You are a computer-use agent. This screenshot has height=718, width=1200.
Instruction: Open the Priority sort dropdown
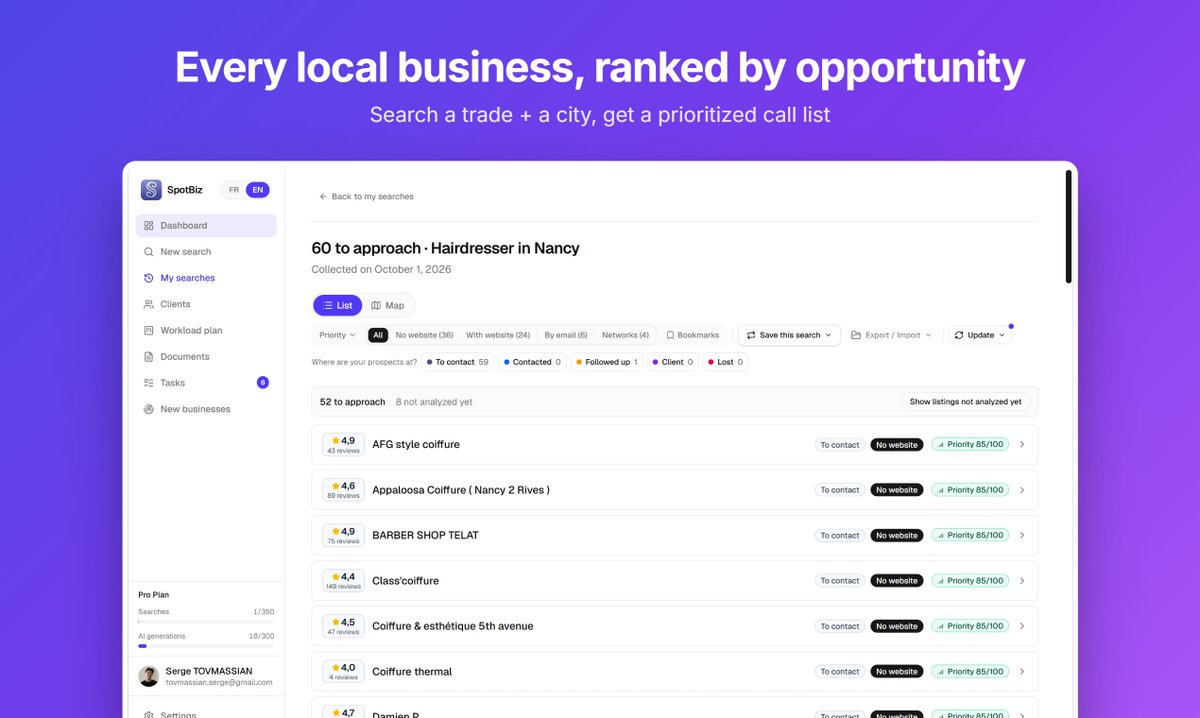[x=337, y=335]
